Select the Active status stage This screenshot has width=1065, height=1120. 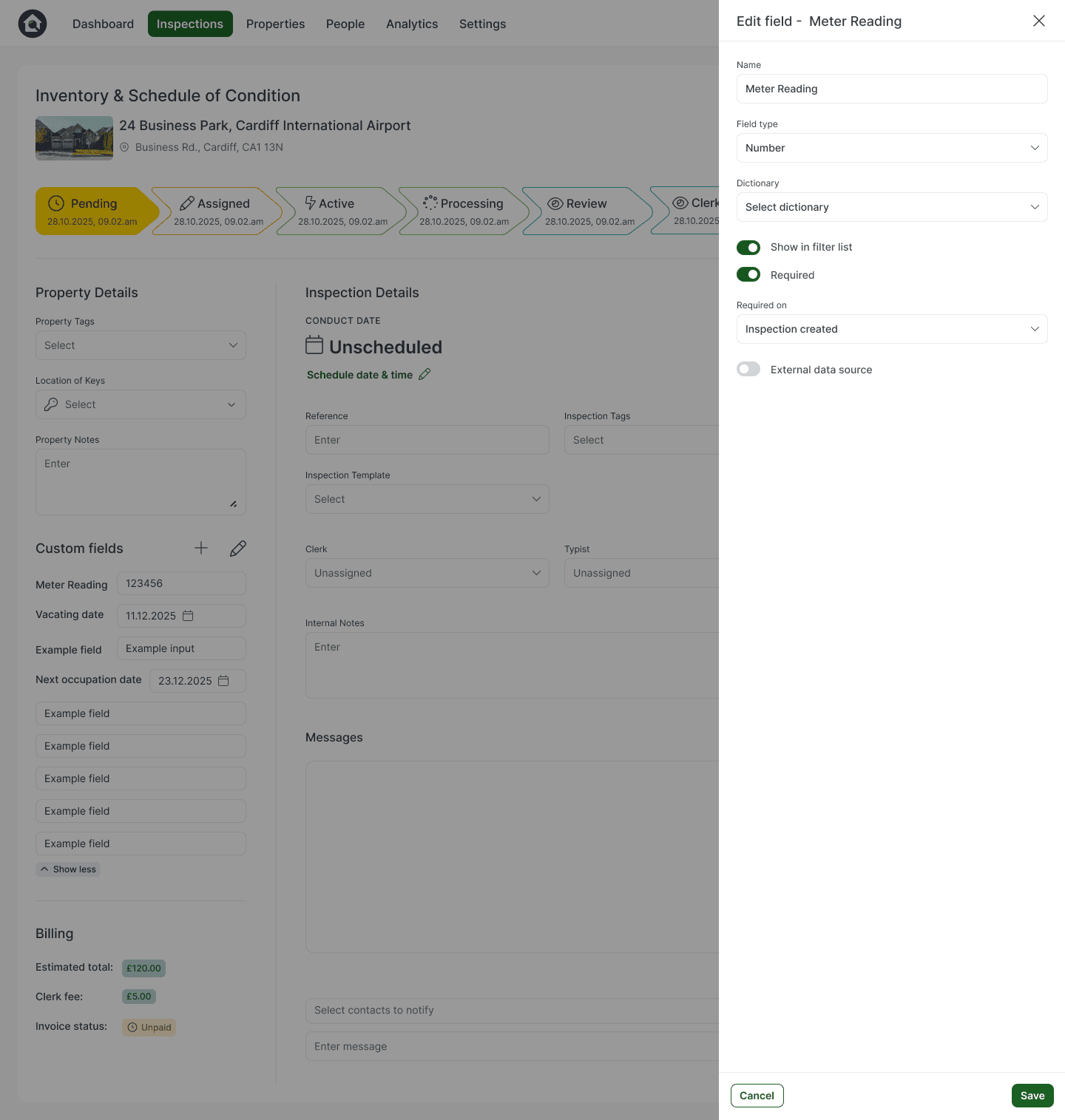pos(342,211)
